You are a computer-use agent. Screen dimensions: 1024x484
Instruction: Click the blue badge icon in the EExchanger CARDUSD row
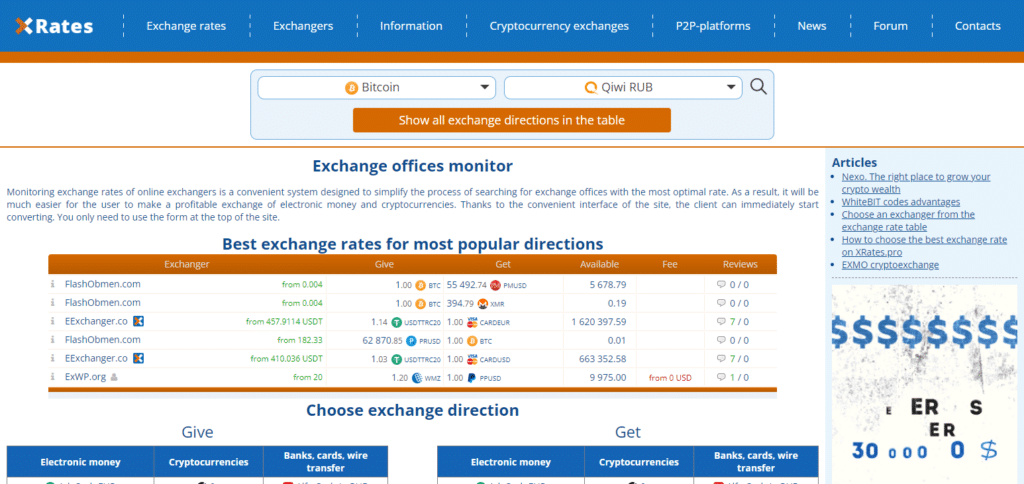coord(138,359)
